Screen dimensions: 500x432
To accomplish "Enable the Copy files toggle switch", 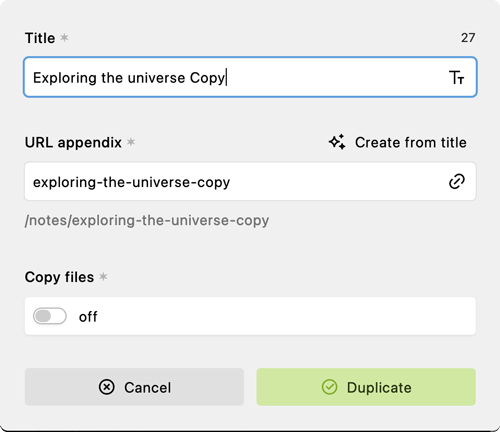I will [x=50, y=316].
